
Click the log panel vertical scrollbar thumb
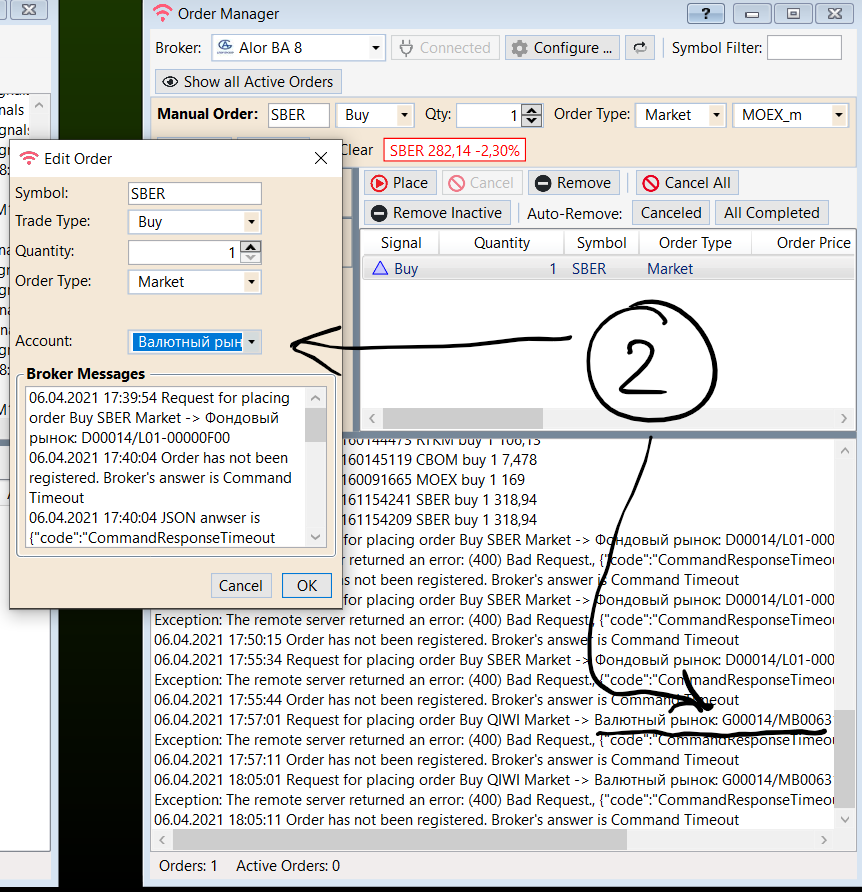point(845,758)
